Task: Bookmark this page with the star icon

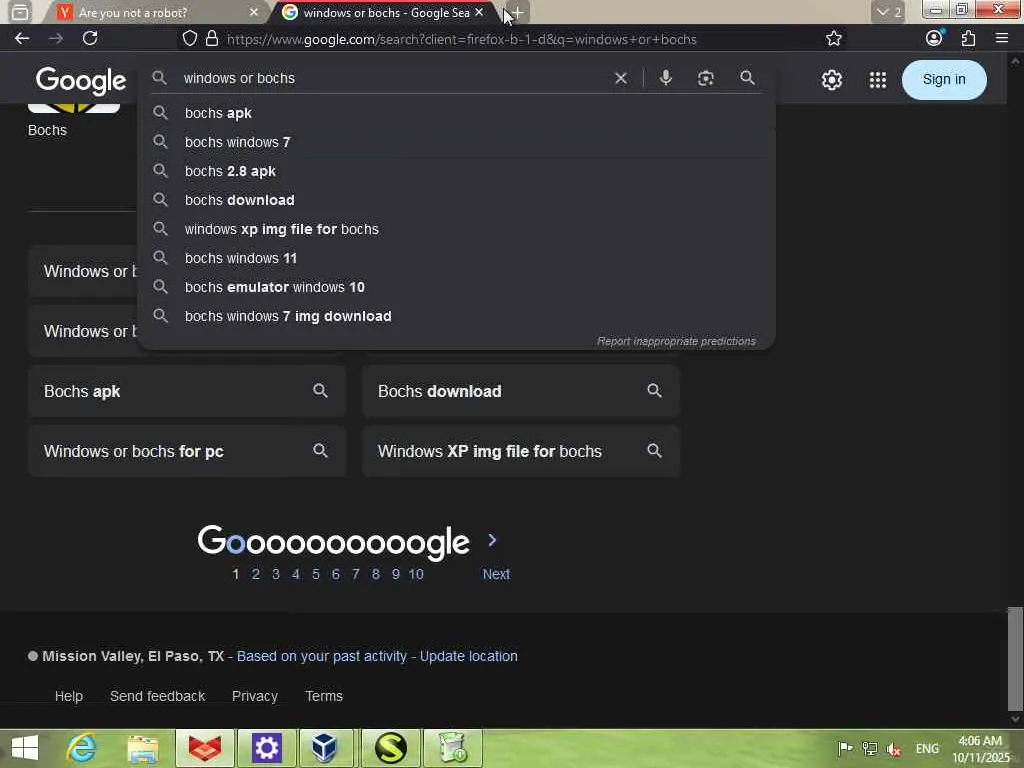Action: (833, 39)
